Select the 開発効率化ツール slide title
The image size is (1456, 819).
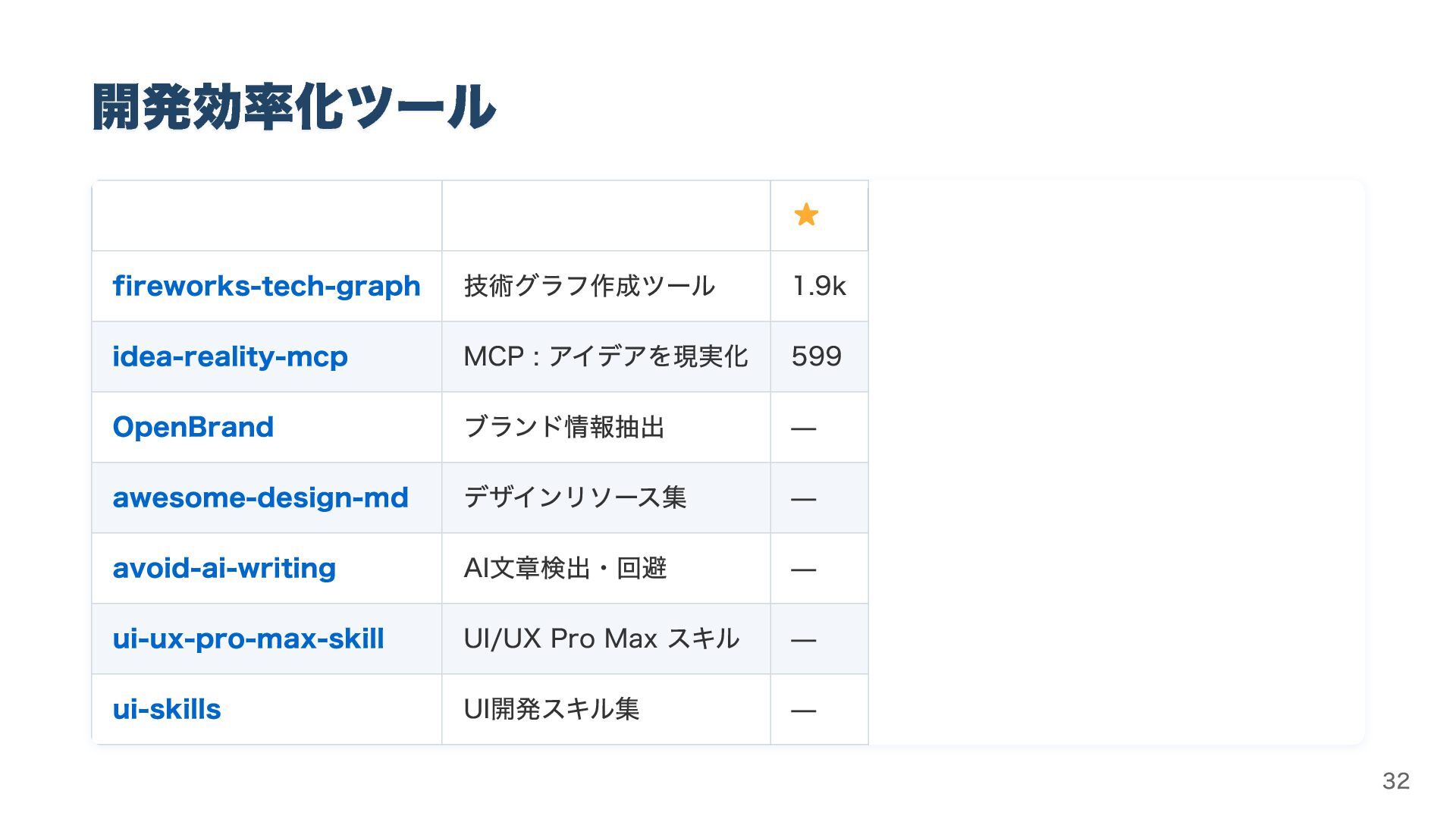click(293, 107)
